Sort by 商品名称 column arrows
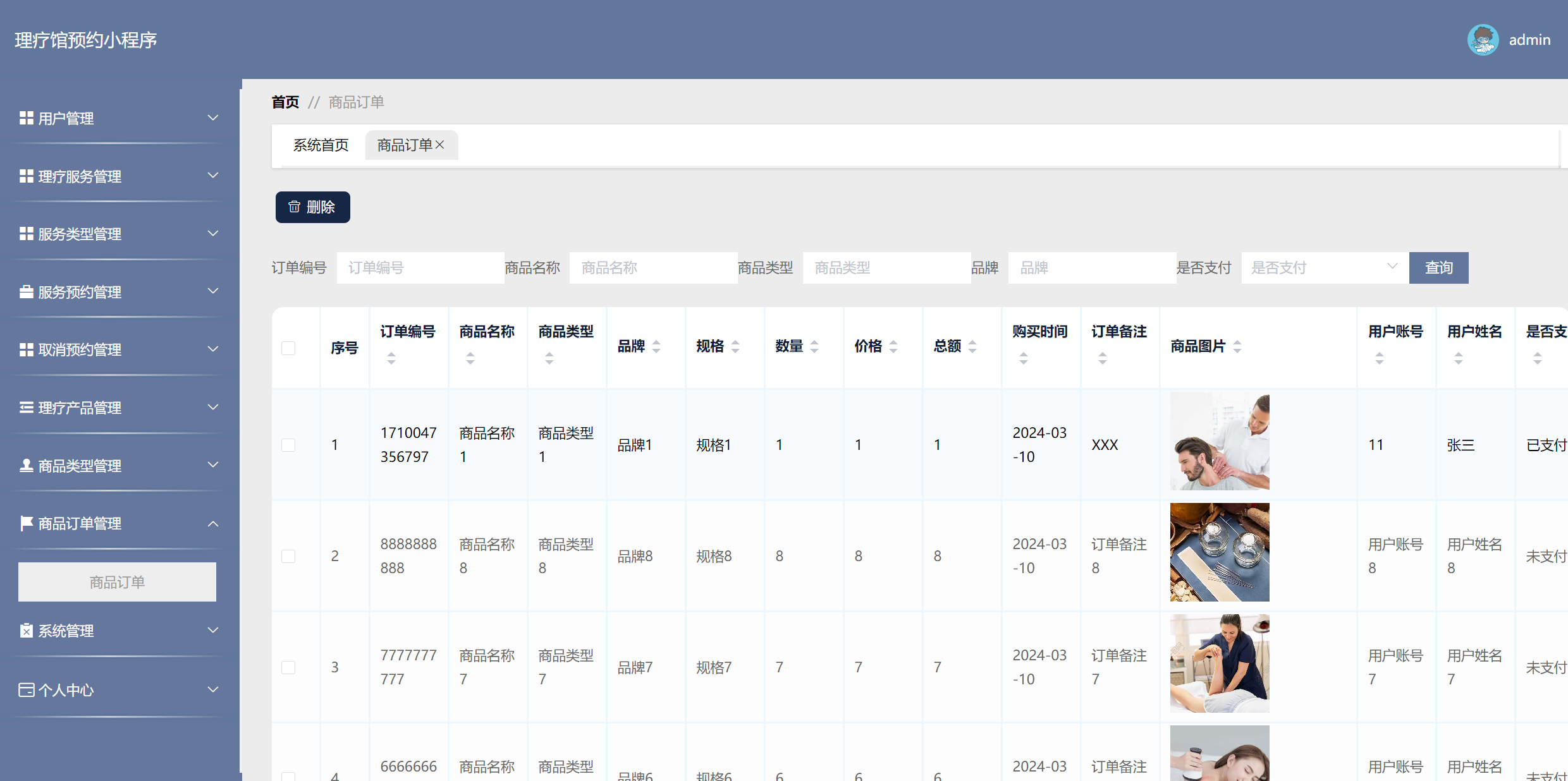 tap(470, 358)
